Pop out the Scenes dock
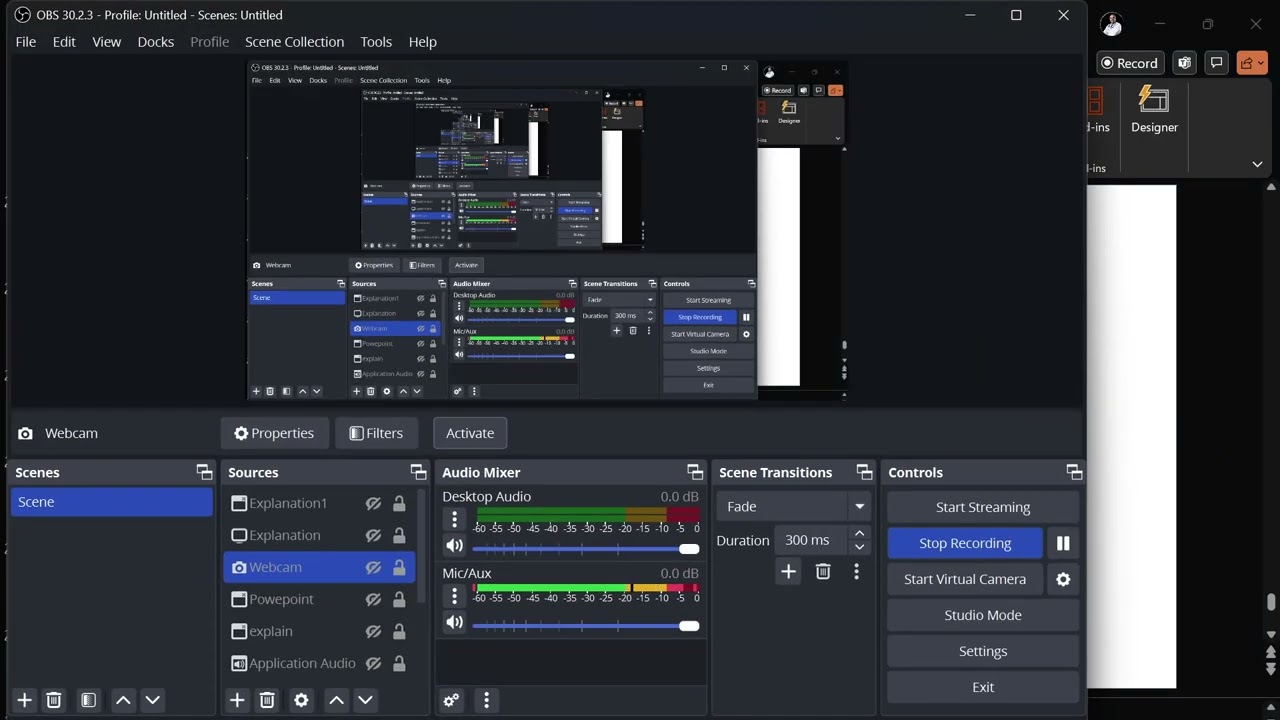 [204, 472]
